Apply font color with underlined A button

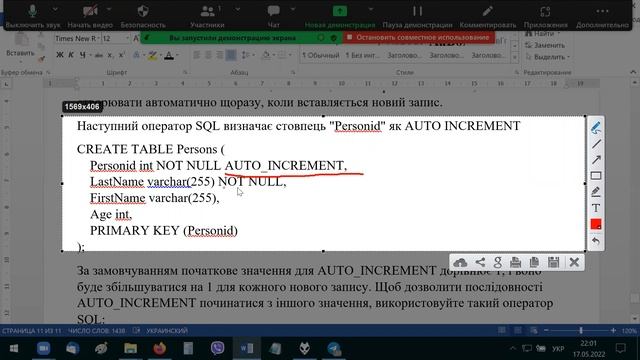(169, 55)
